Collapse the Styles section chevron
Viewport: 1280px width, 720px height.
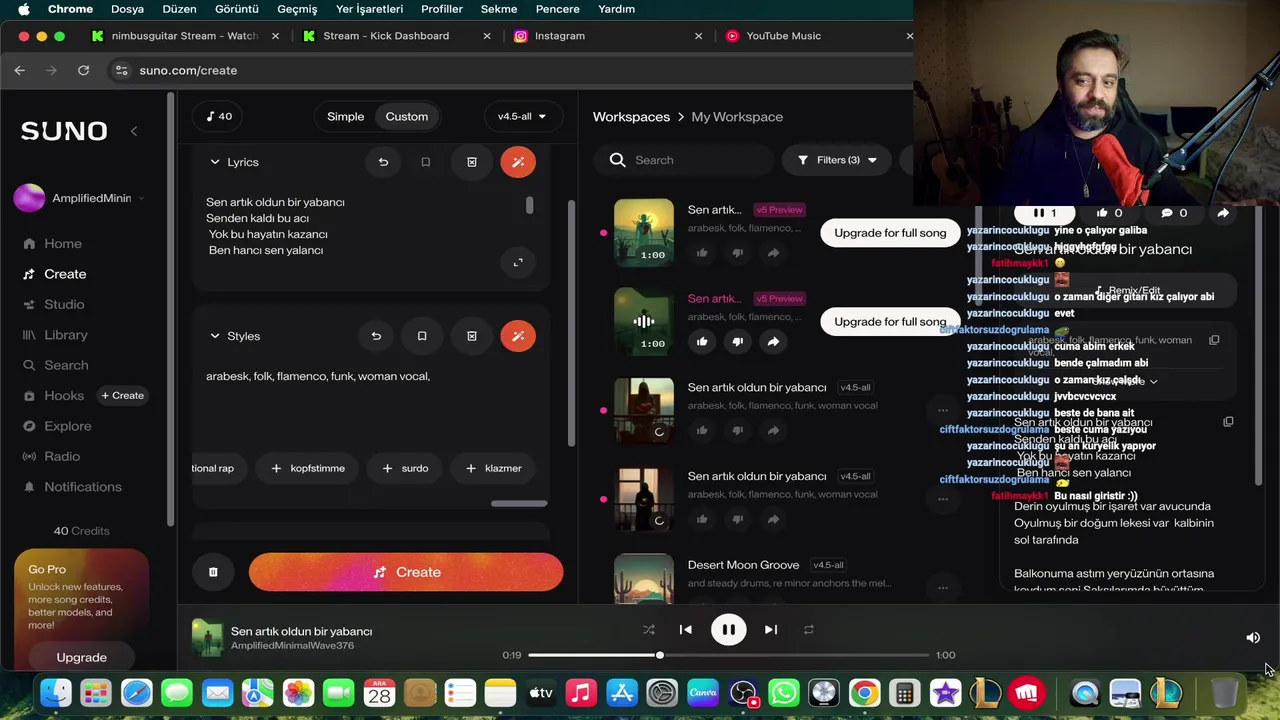pos(215,336)
